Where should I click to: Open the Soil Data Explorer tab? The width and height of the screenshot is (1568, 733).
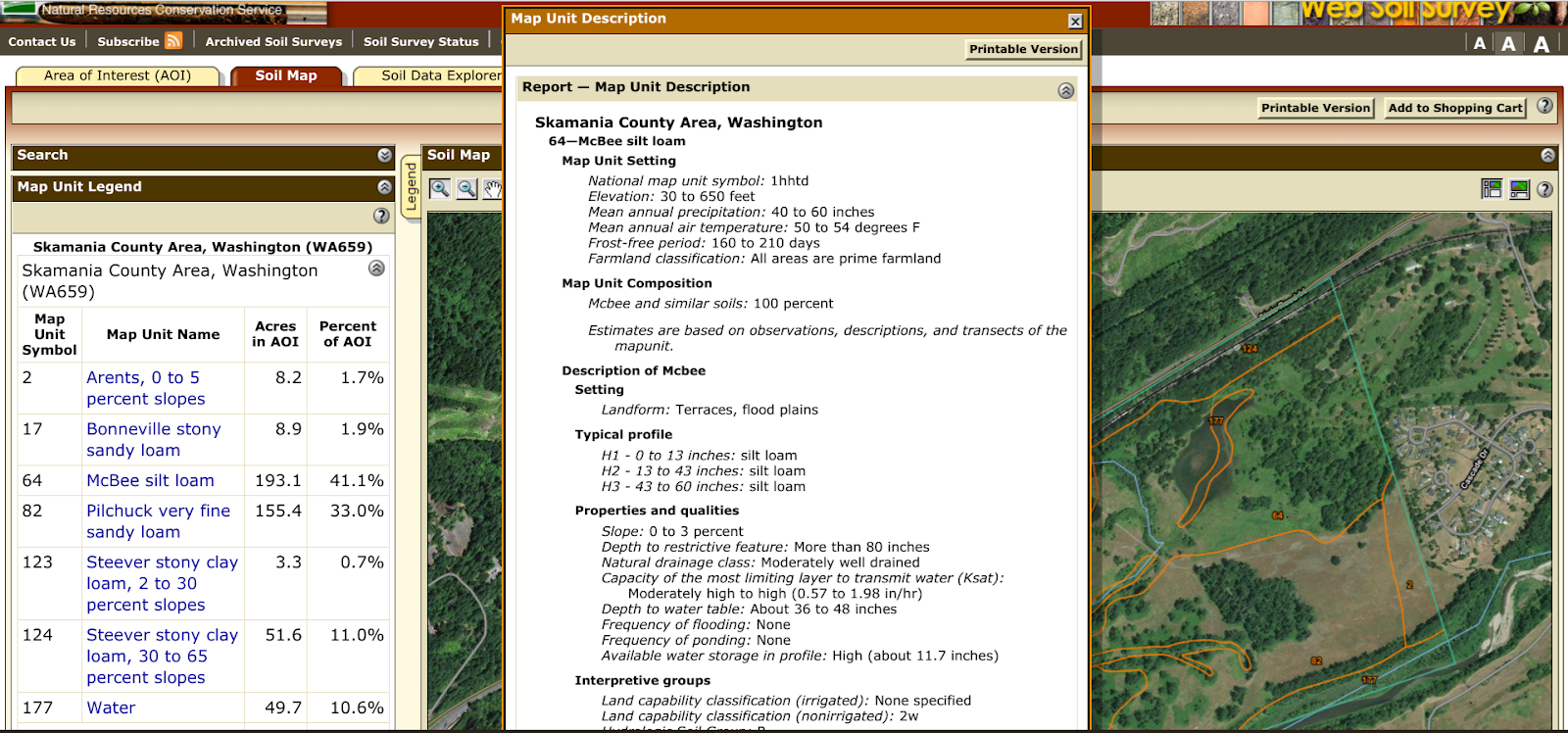click(428, 75)
